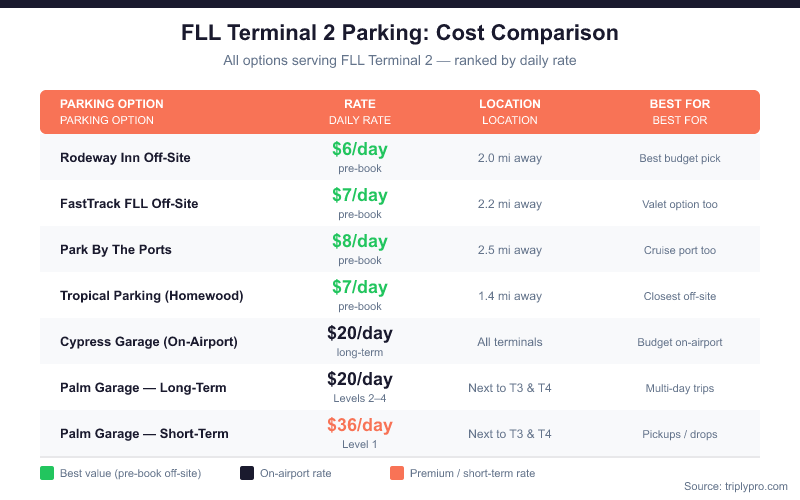Click the dark On-airport rate legend swatch

pos(247,473)
